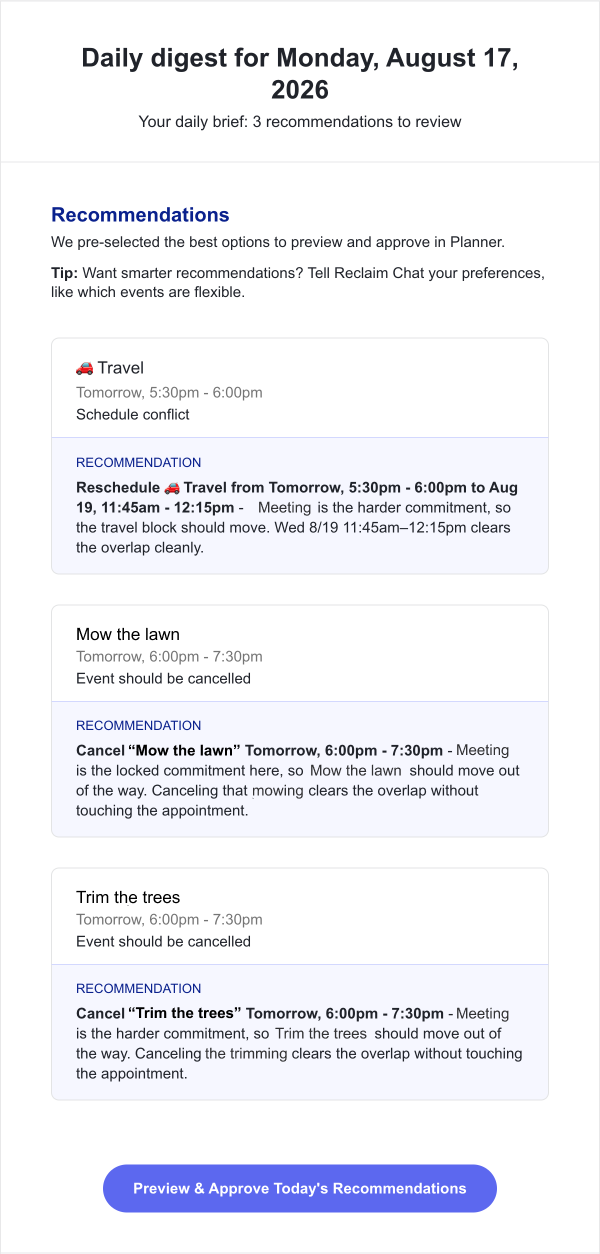
Task: Open the Mow the lawn event title
Action: click(x=128, y=634)
